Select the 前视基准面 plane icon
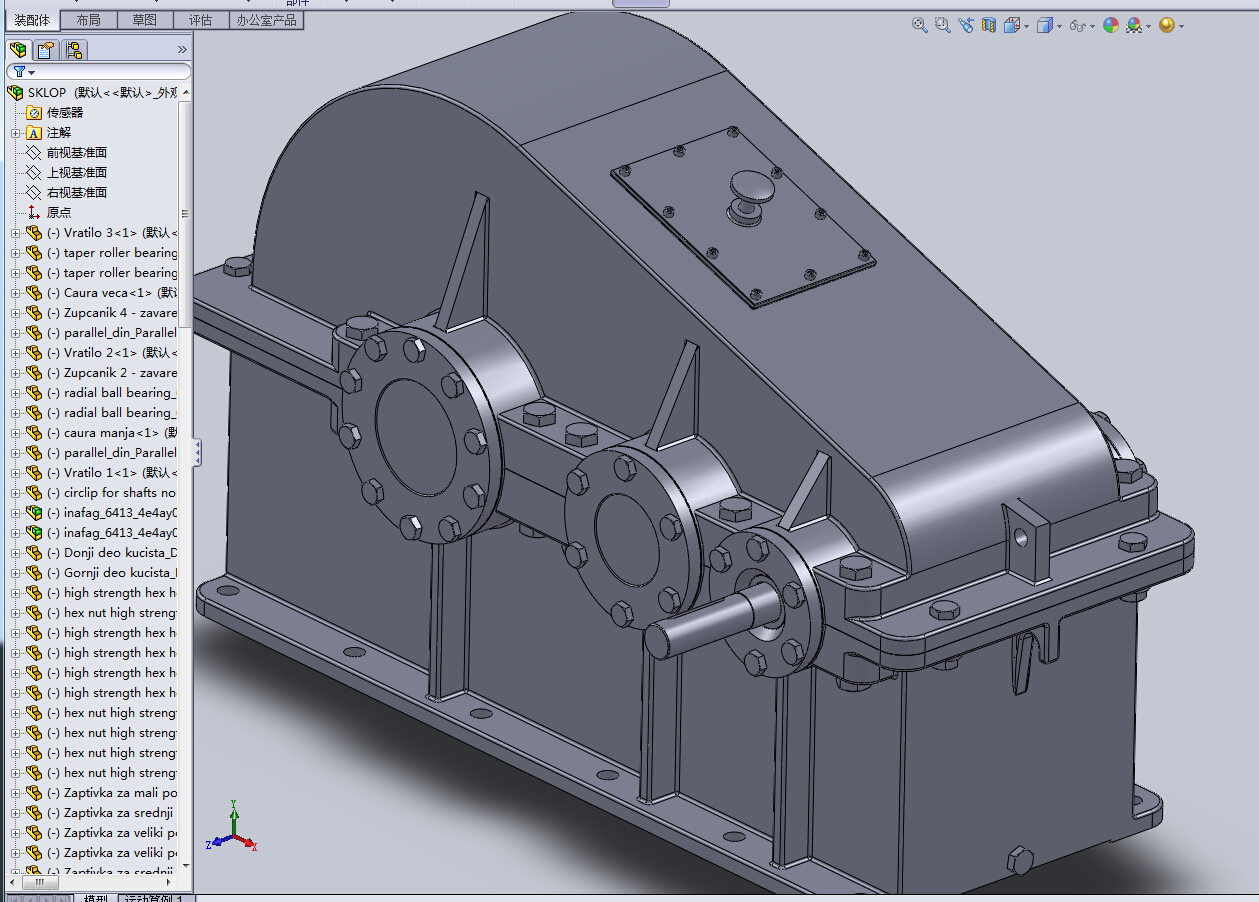The height and width of the screenshot is (902, 1259). coord(34,152)
